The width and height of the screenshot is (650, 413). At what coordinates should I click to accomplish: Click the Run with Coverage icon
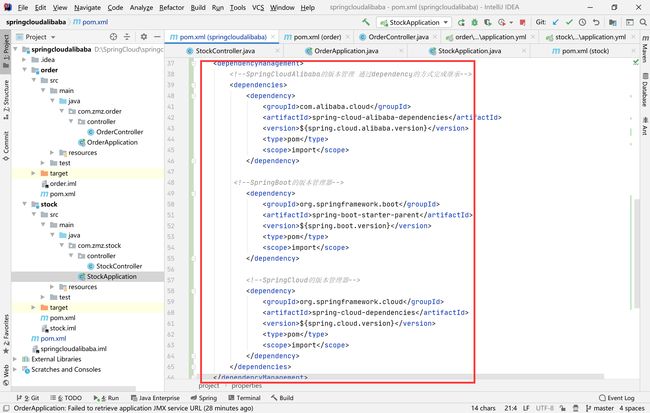click(x=488, y=22)
